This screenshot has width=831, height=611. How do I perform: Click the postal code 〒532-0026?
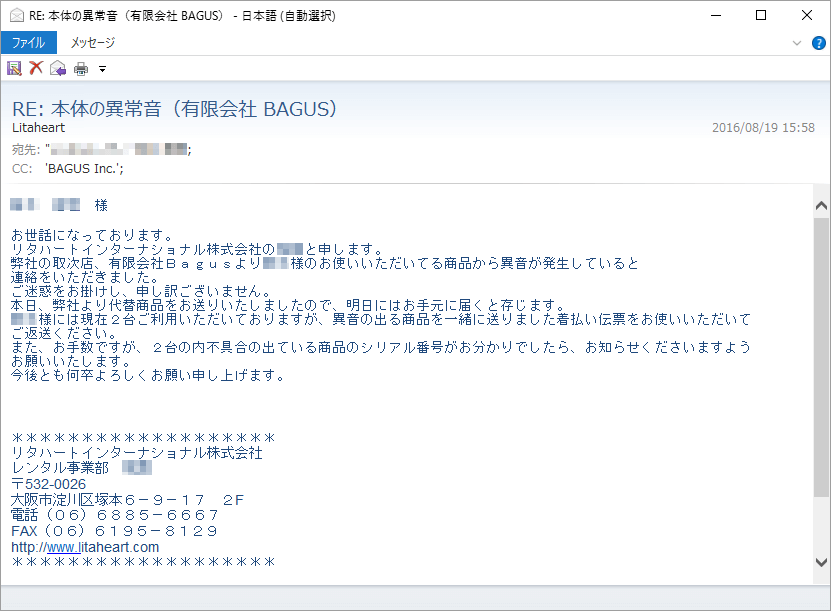[49, 484]
